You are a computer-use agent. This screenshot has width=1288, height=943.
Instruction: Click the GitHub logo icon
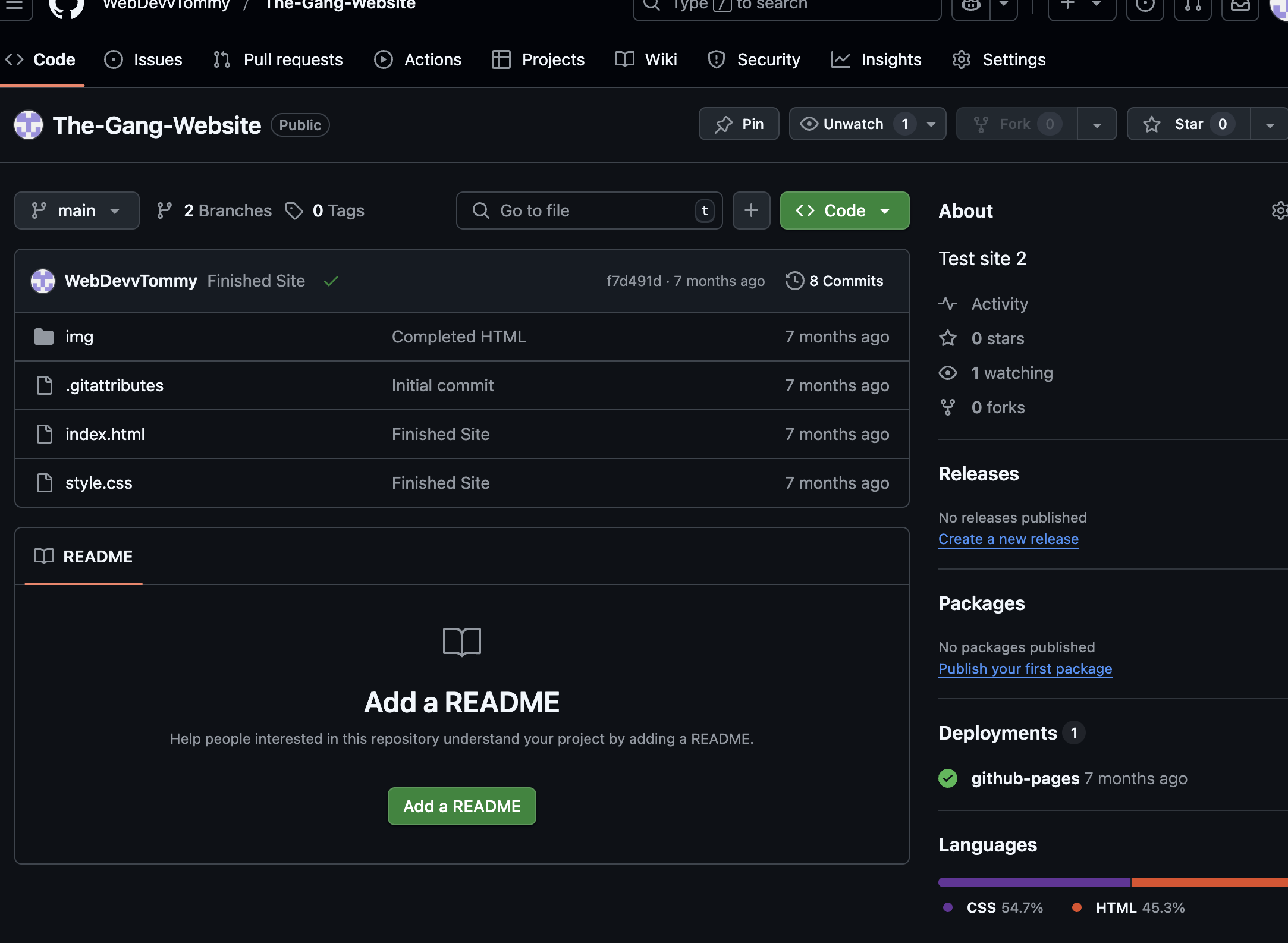tap(66, 6)
